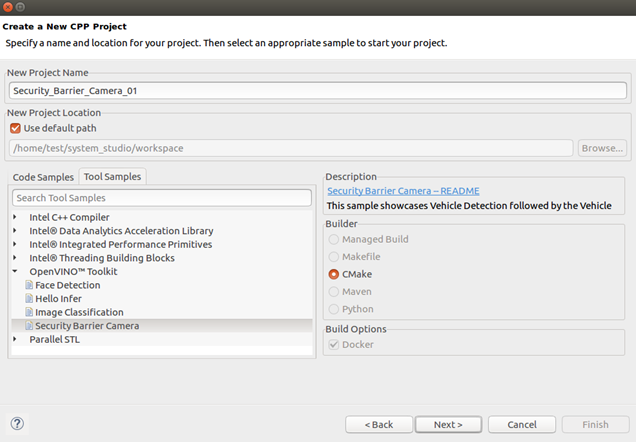Open the Security Barrier Camera – README link
The width and height of the screenshot is (636, 442).
(x=403, y=191)
